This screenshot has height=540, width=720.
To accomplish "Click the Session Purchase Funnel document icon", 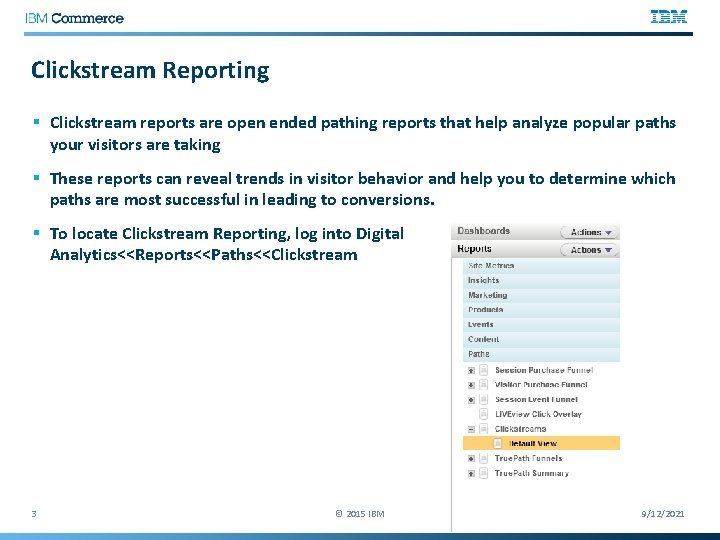I will coord(484,370).
